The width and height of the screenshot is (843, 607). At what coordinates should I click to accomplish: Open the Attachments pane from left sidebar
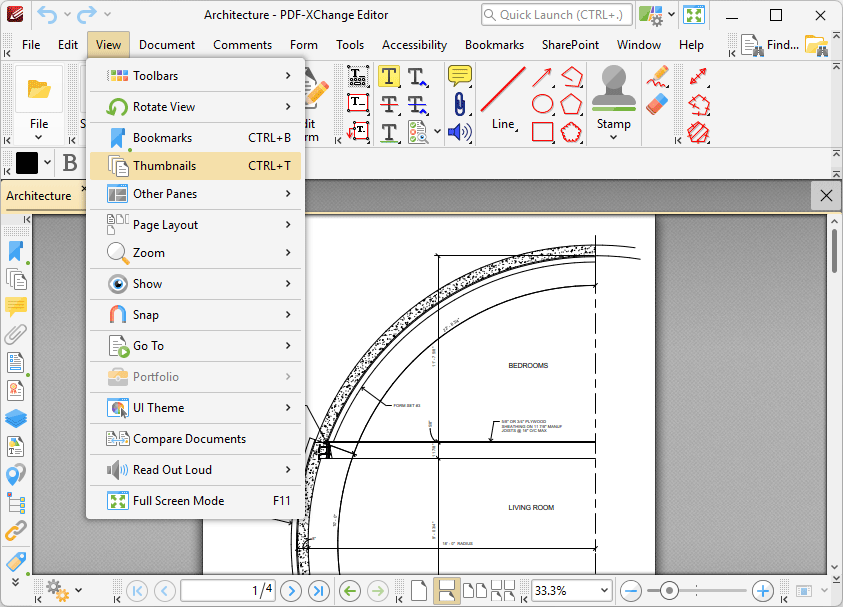click(16, 334)
